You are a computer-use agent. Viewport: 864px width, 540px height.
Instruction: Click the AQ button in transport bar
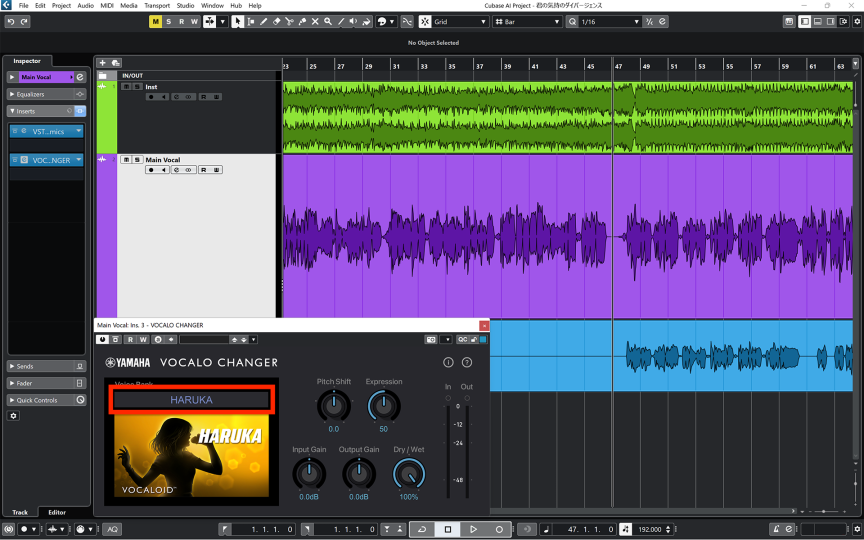[112, 529]
